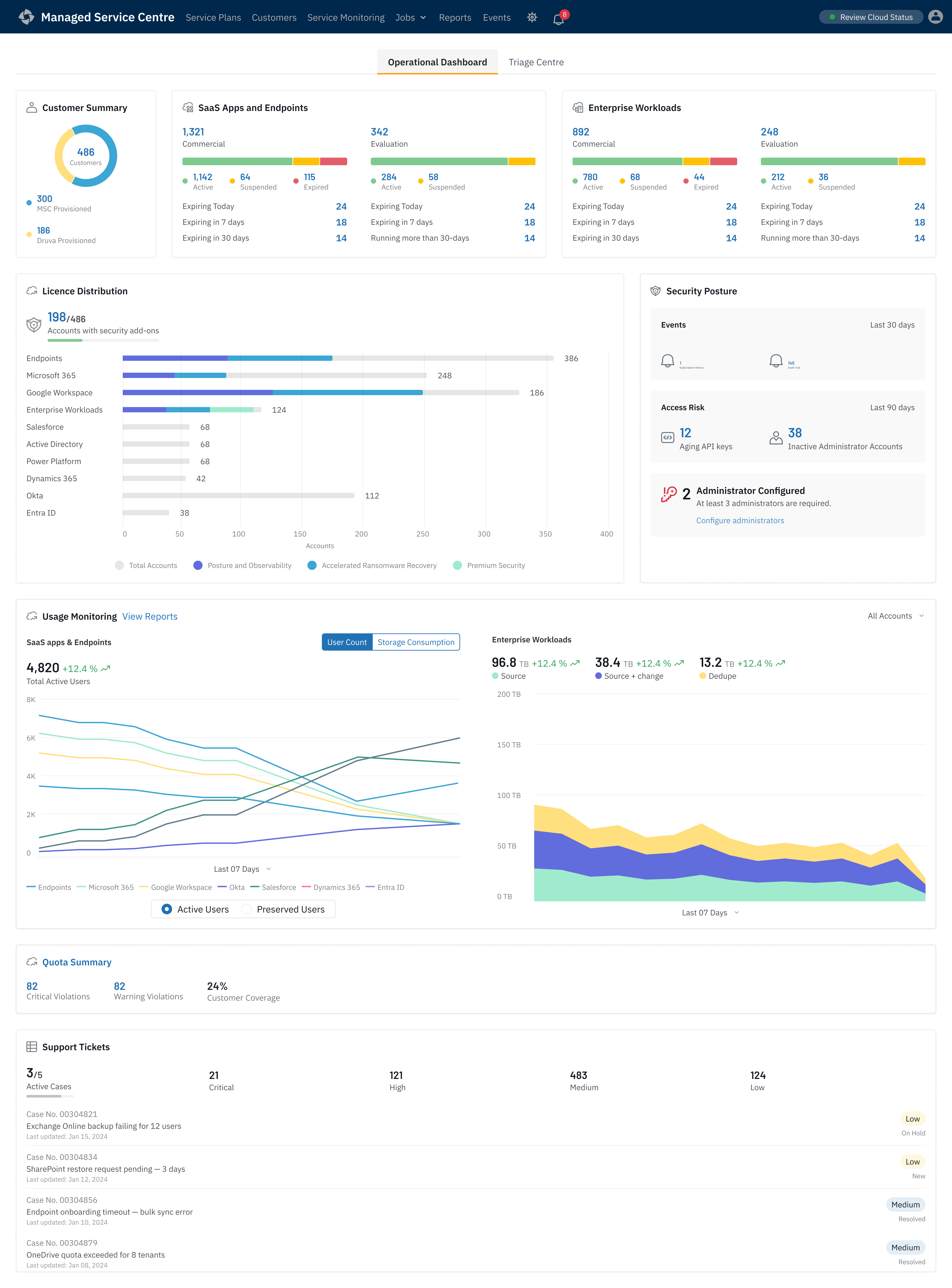This screenshot has height=1288, width=952.
Task: Open the All Accounts dropdown
Action: coord(896,616)
